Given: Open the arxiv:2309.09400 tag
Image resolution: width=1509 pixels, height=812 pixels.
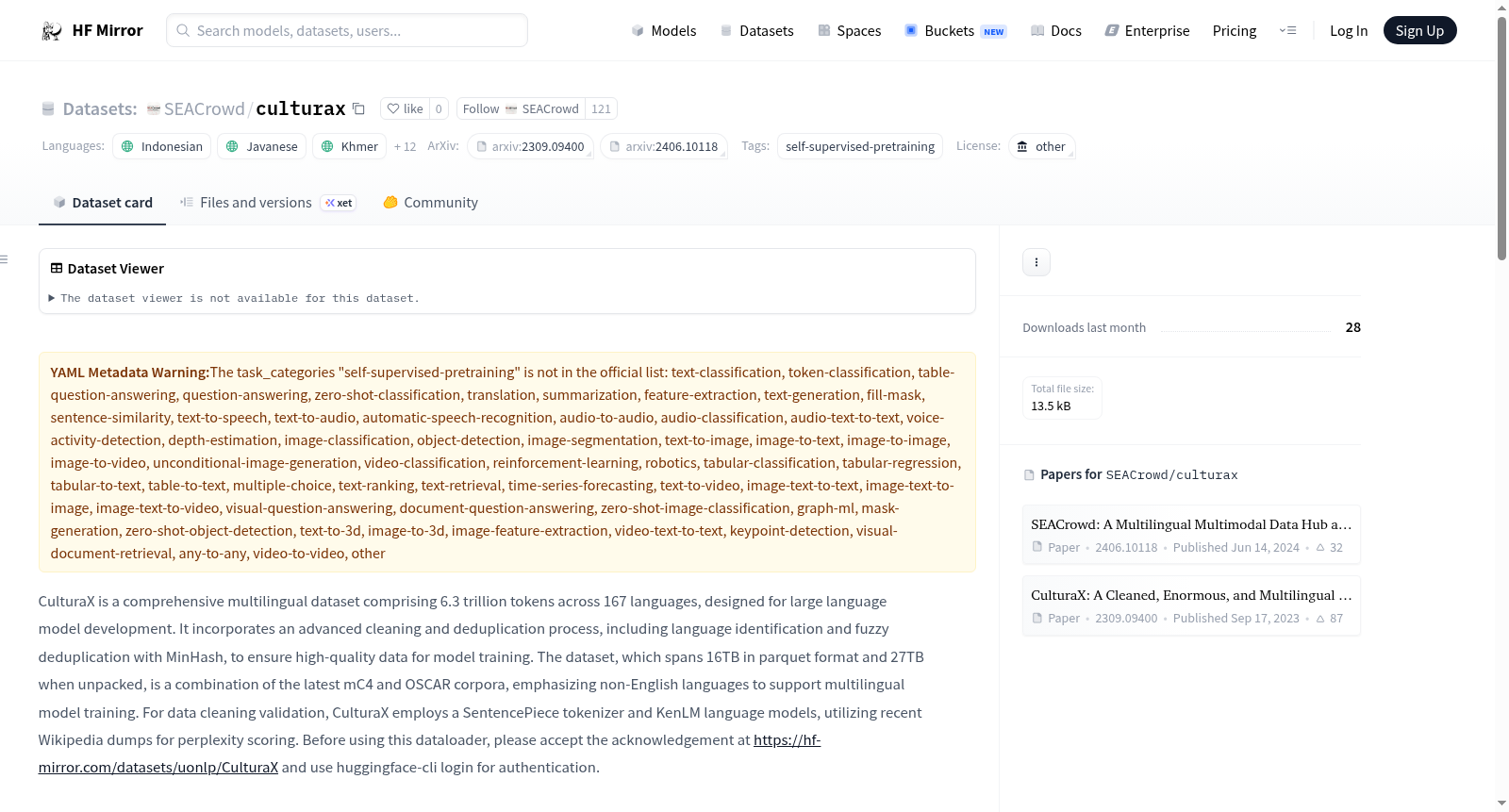Looking at the screenshot, I should coord(530,146).
